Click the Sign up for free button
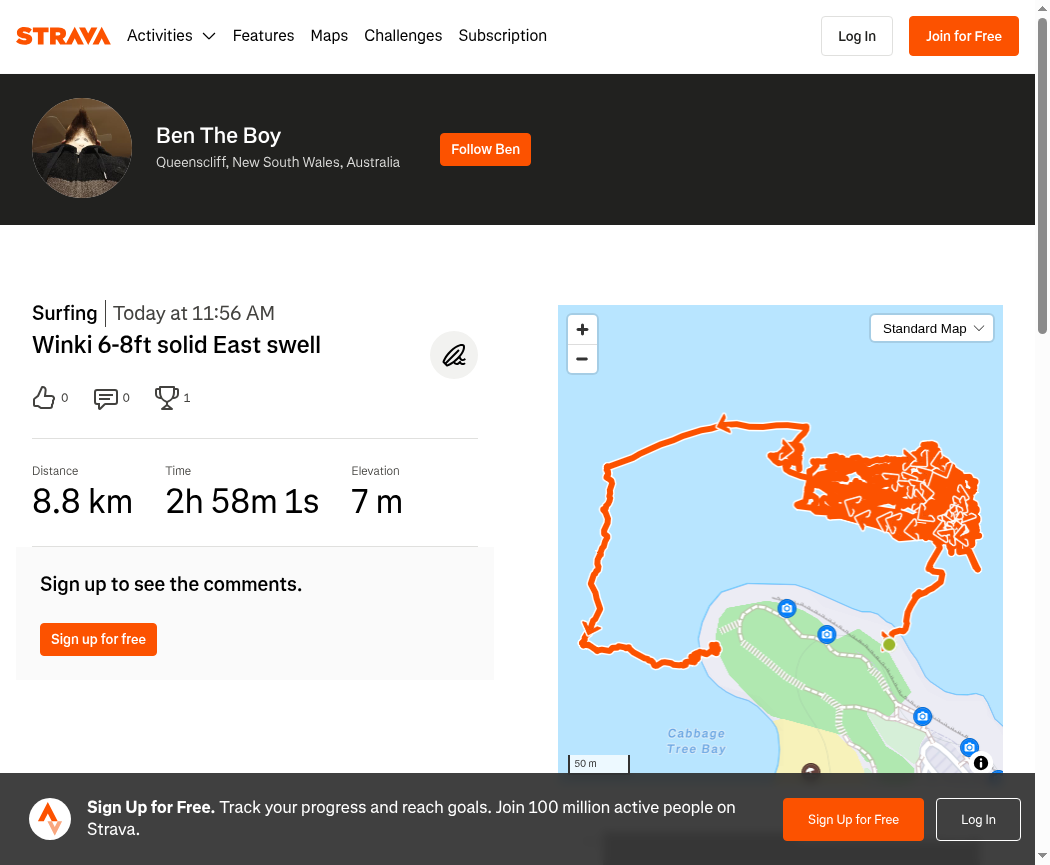 pyautogui.click(x=98, y=639)
